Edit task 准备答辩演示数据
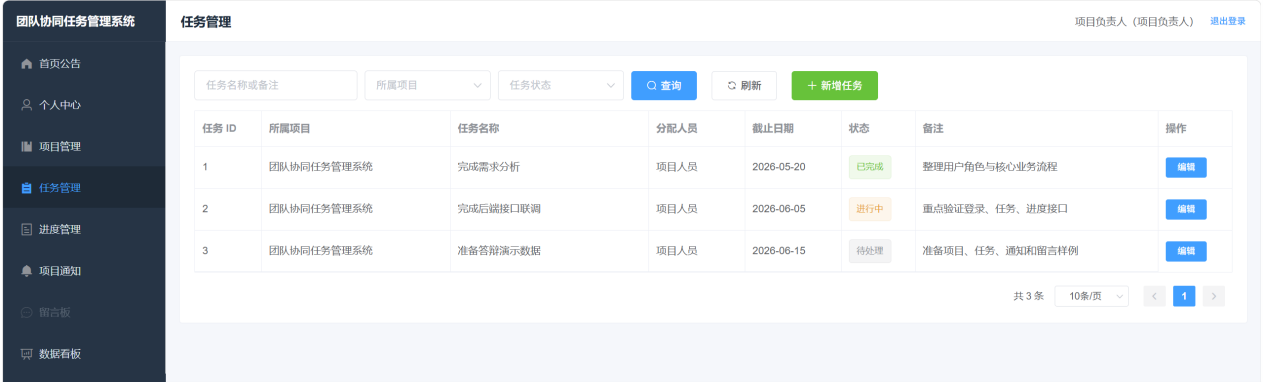 (1186, 251)
